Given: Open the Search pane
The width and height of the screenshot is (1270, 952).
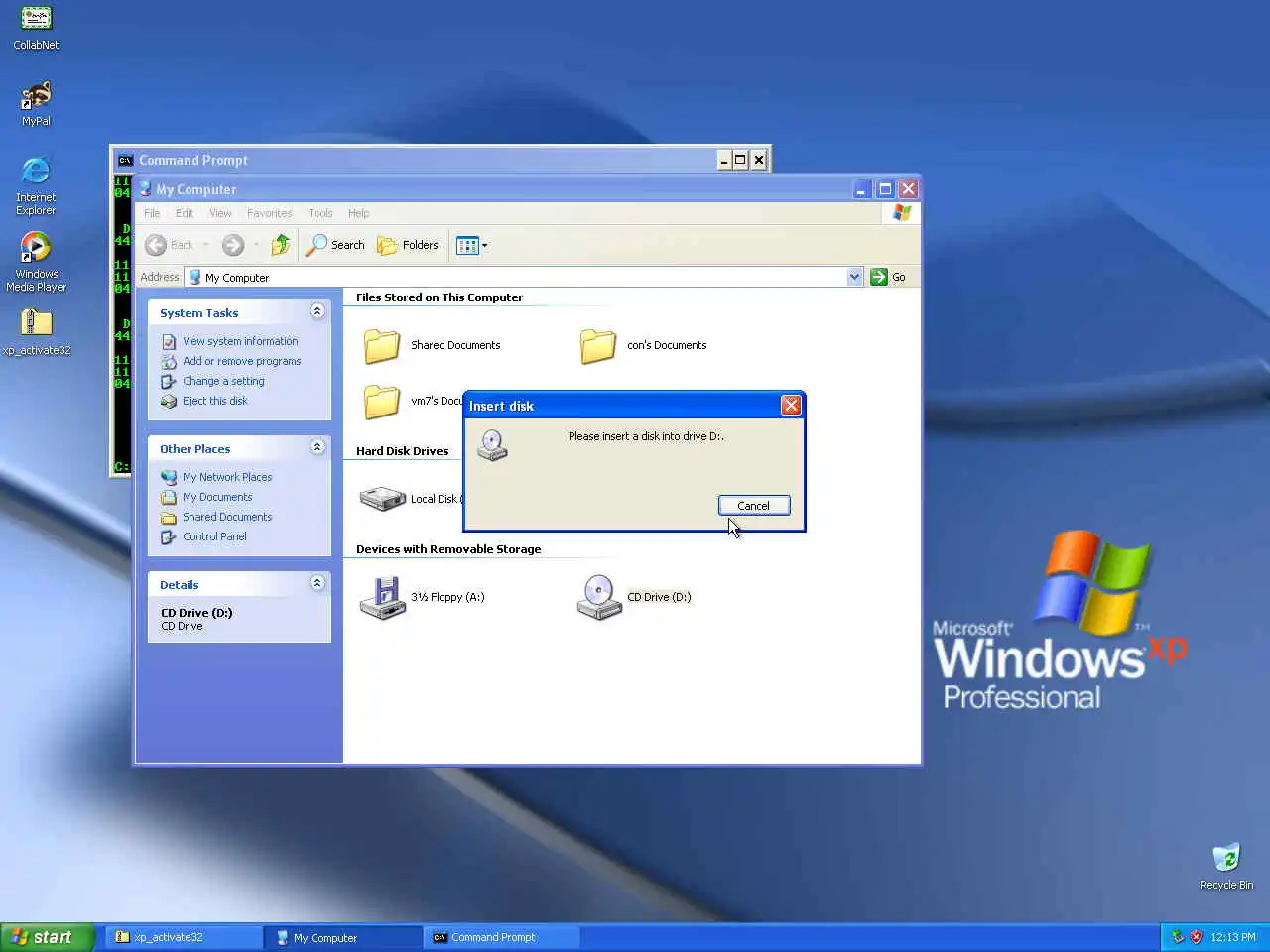Looking at the screenshot, I should tap(335, 245).
